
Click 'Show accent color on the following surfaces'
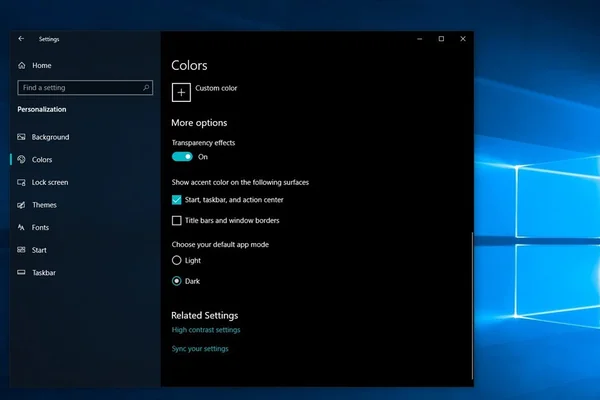pos(240,182)
